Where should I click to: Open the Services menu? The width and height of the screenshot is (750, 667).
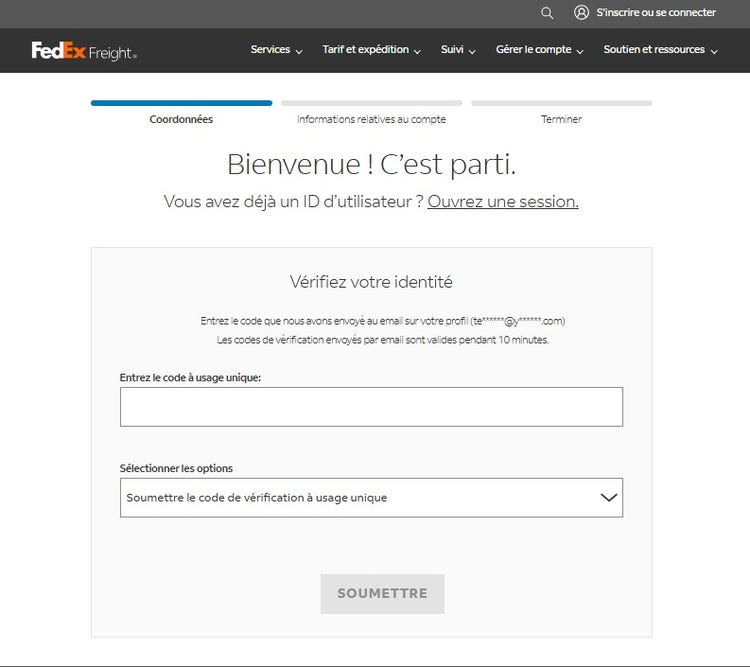pyautogui.click(x=270, y=49)
